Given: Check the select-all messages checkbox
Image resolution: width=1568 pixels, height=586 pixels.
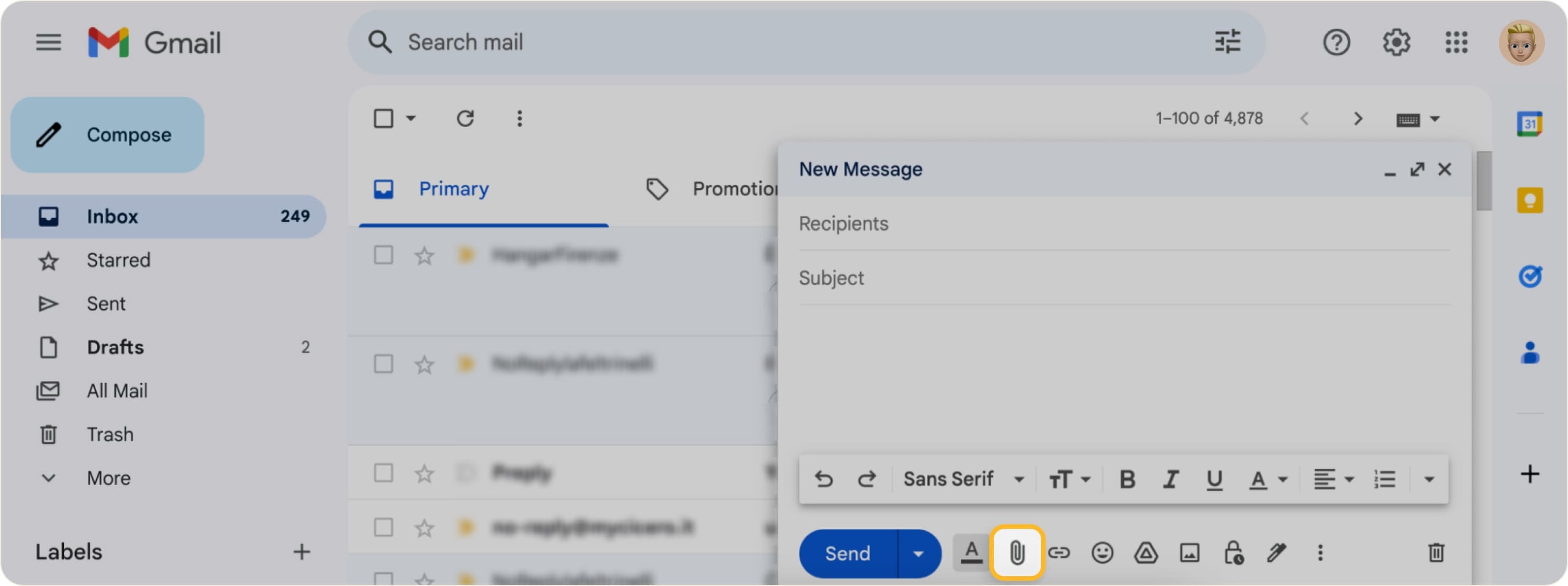Looking at the screenshot, I should click(x=382, y=118).
